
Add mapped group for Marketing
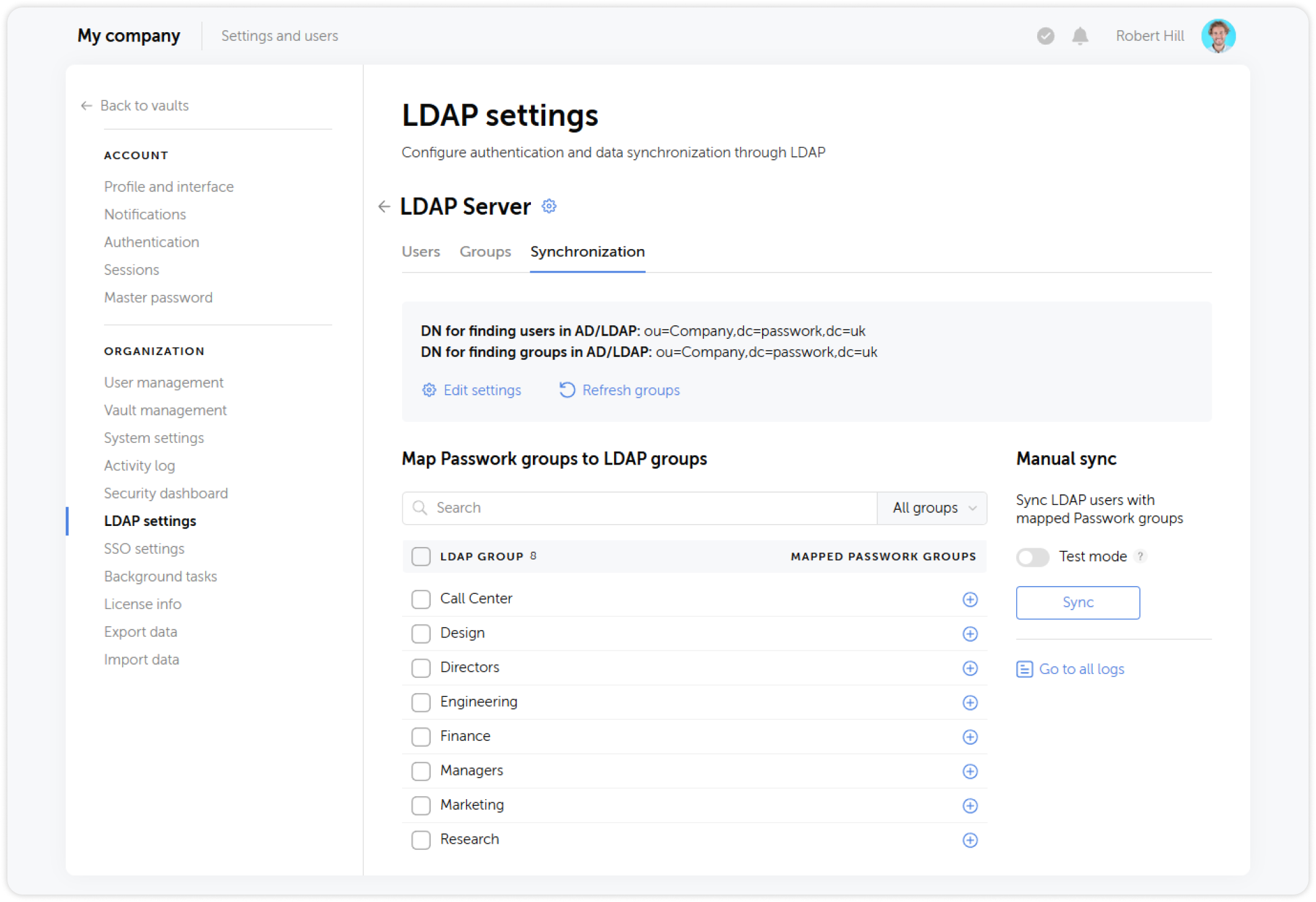(970, 805)
